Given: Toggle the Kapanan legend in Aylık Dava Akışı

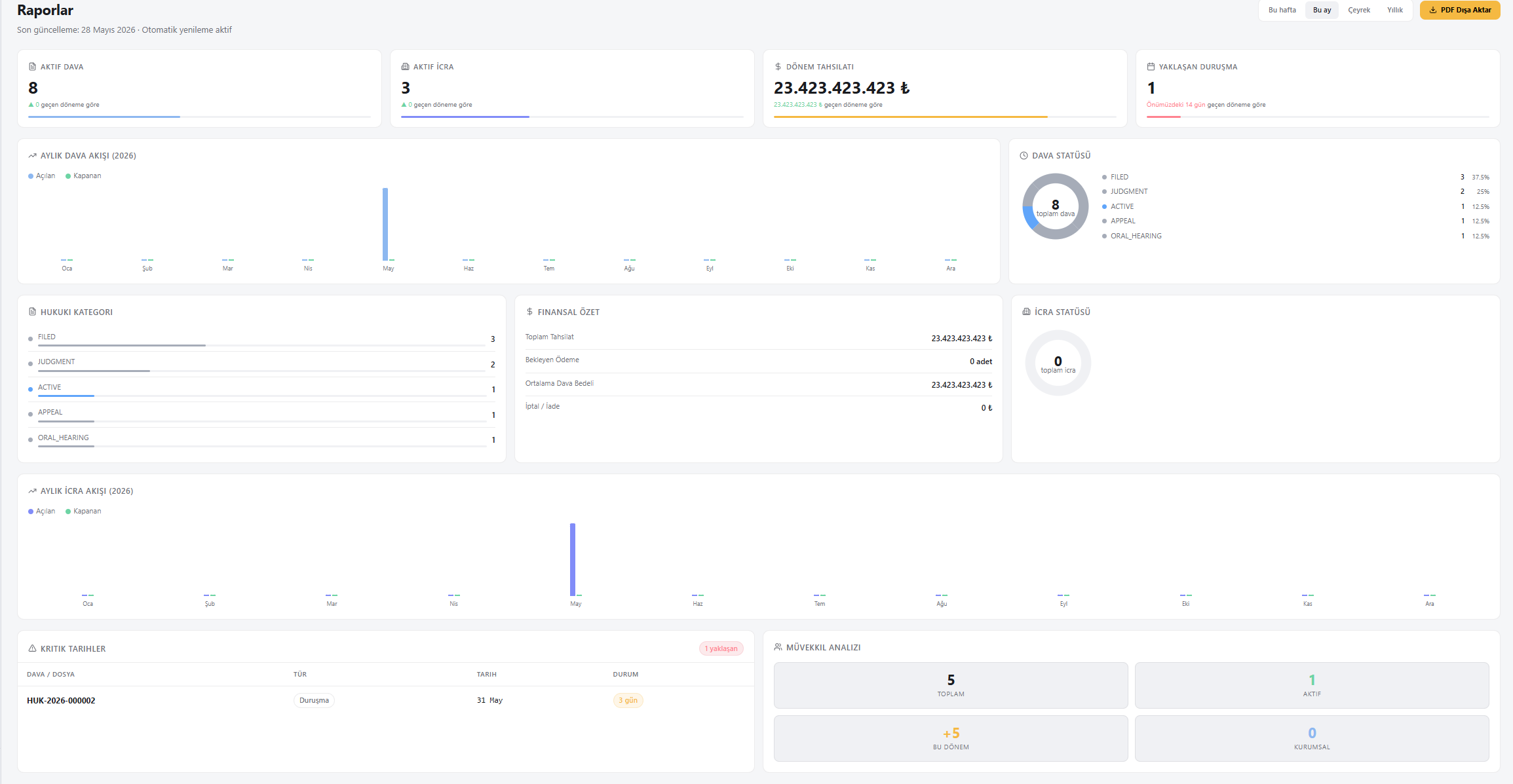Looking at the screenshot, I should 83,176.
